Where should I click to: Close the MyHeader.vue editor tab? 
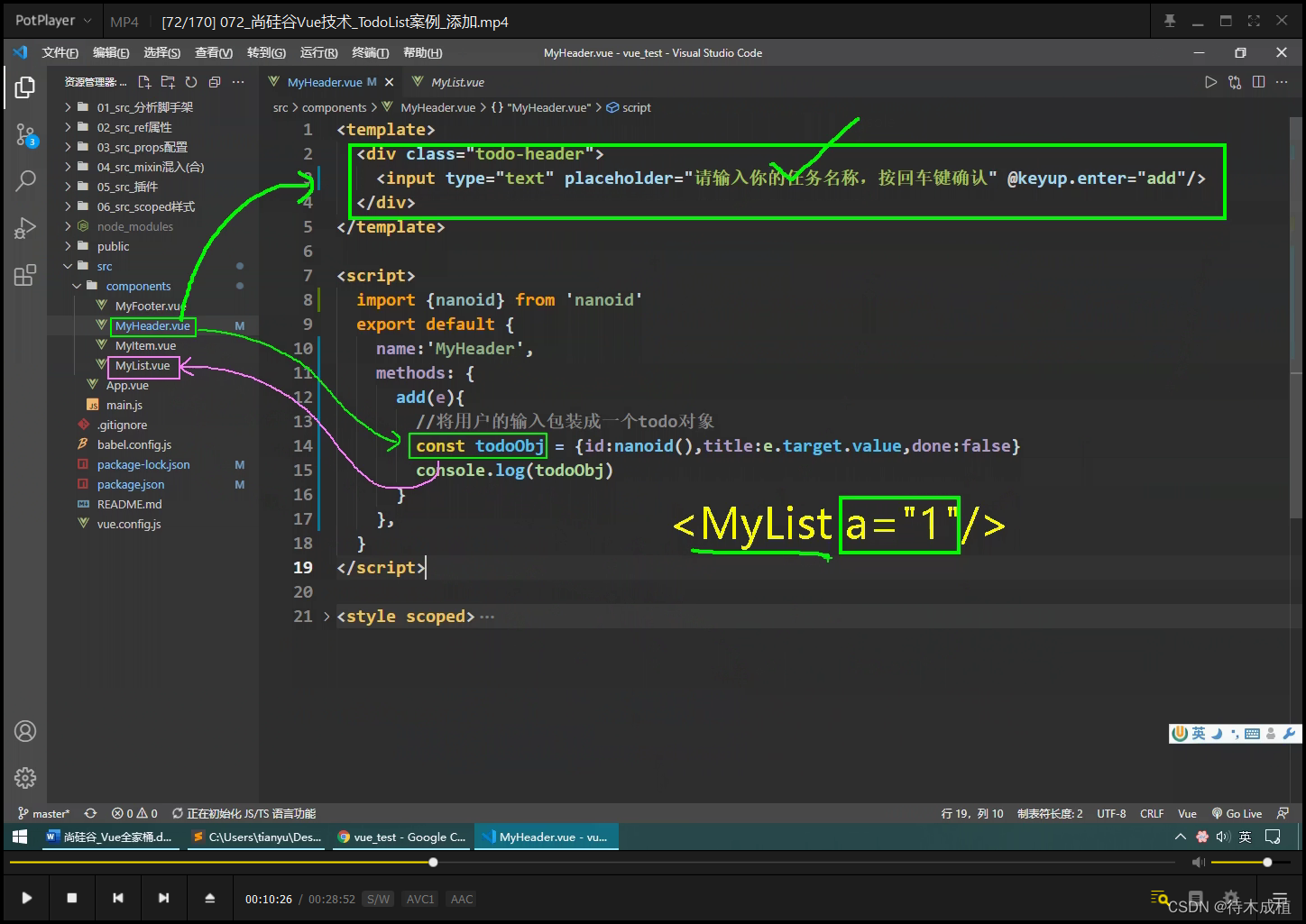(390, 82)
